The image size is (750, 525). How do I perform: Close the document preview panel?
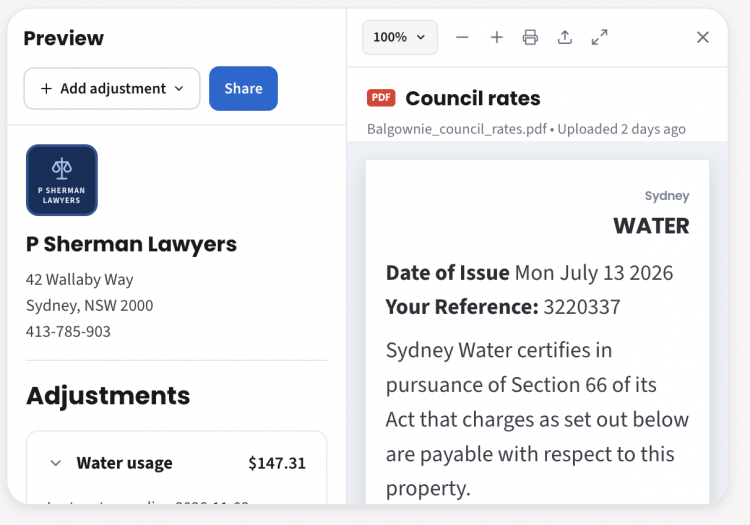tap(703, 37)
